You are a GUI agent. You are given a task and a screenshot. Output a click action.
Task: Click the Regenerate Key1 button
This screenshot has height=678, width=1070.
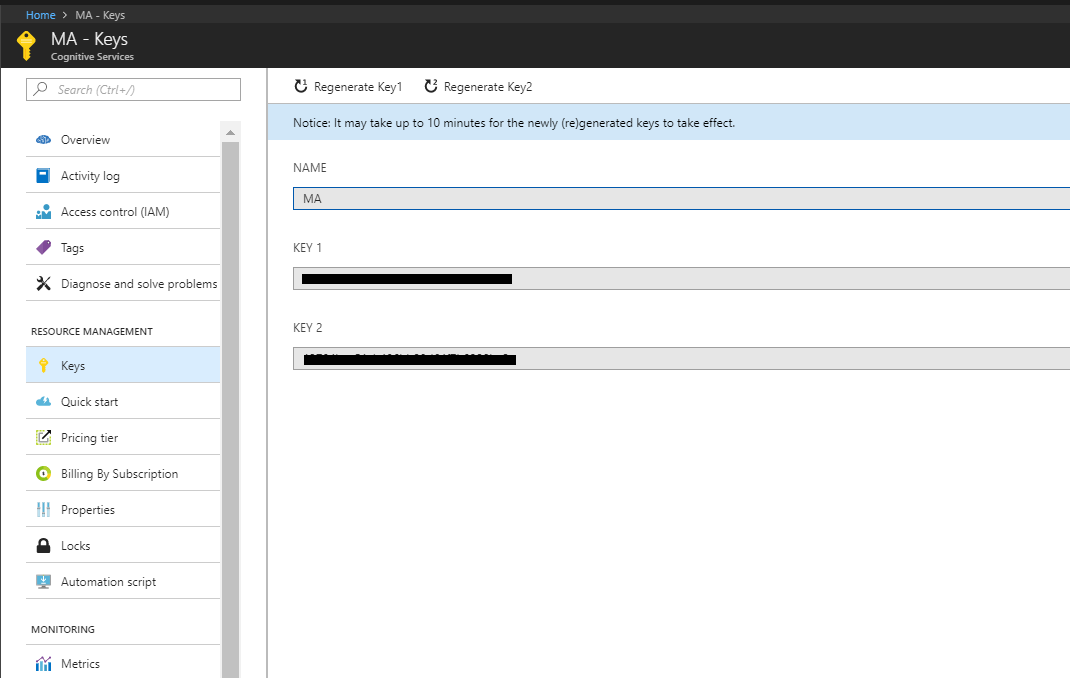348,87
